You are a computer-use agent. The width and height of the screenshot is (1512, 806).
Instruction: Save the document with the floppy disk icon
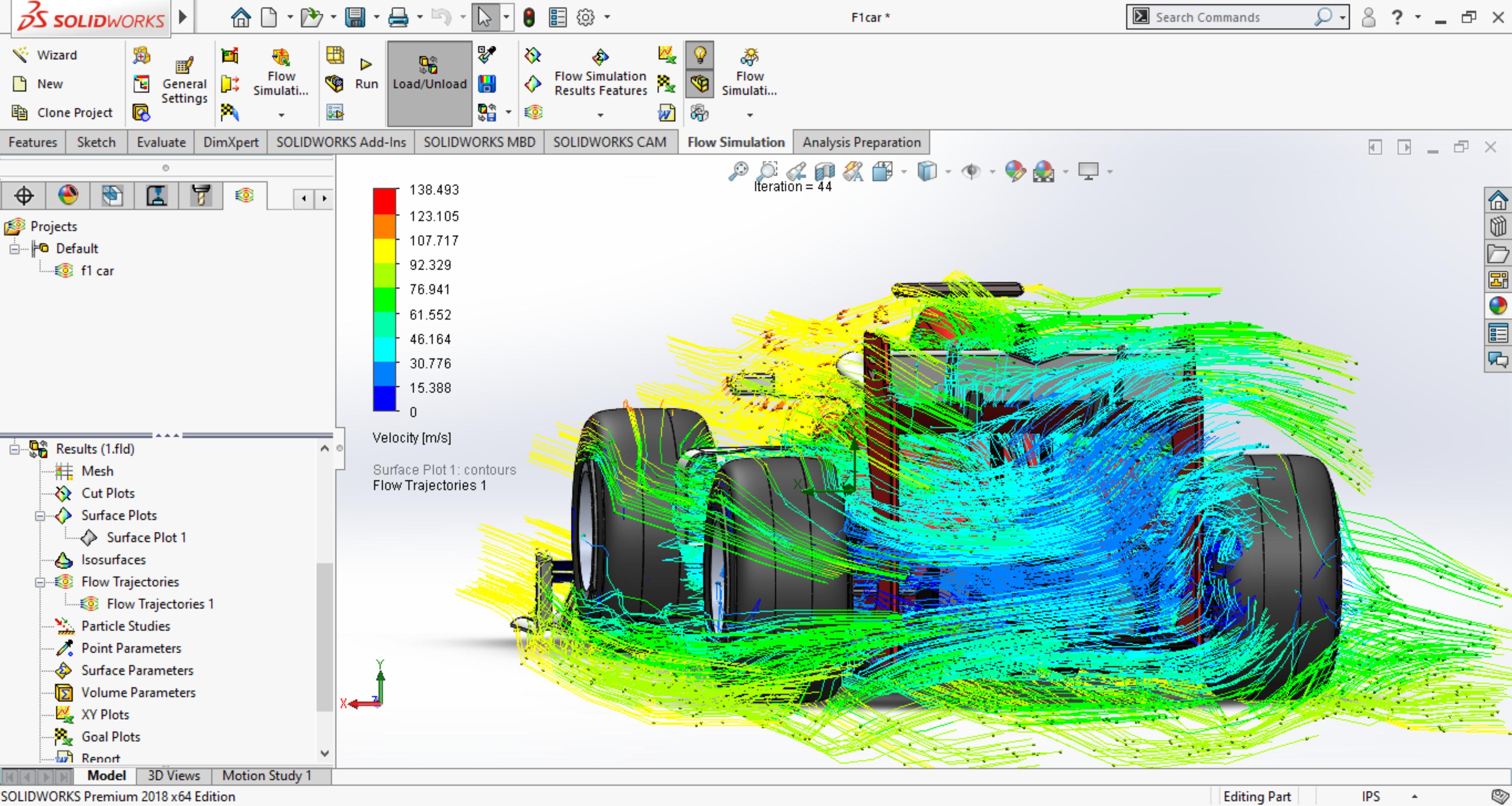(x=355, y=18)
